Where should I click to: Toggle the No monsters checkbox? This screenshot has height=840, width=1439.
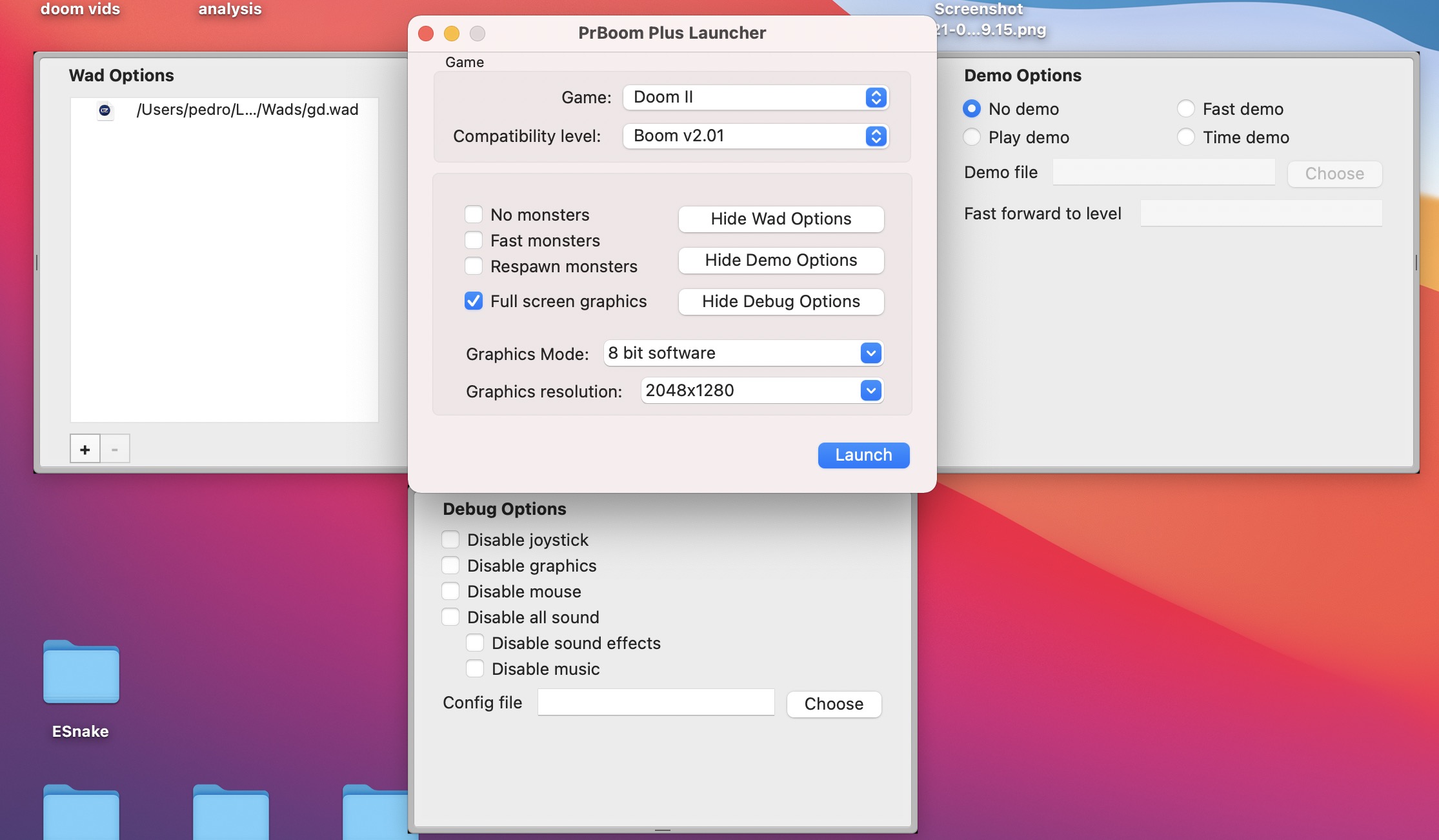tap(474, 214)
